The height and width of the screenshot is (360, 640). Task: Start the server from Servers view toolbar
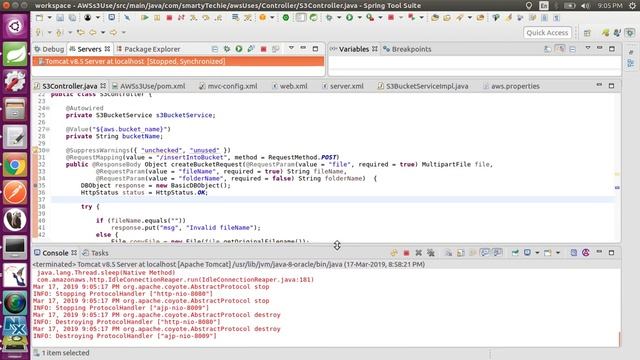(239, 49)
